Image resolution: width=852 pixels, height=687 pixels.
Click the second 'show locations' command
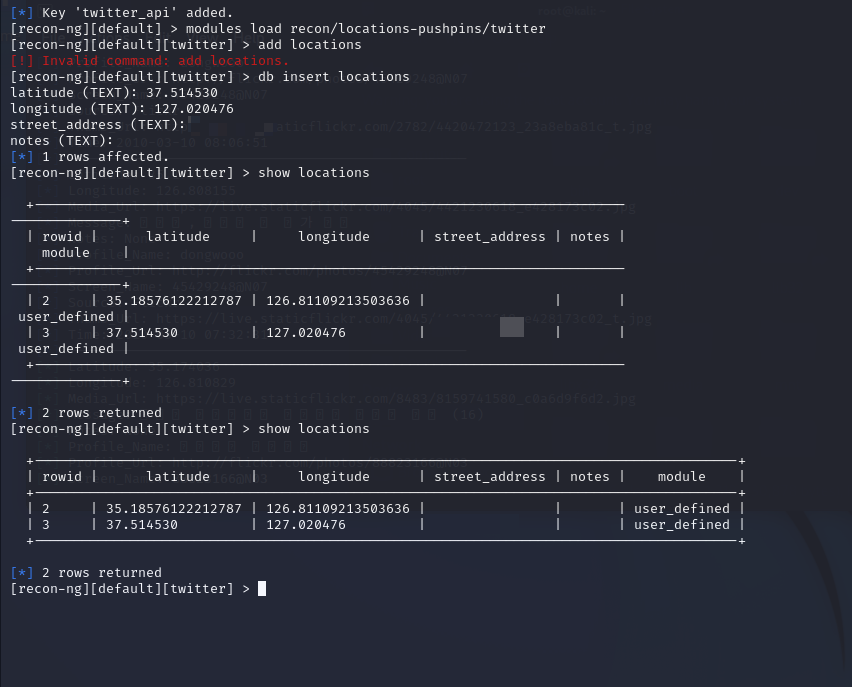click(314, 429)
